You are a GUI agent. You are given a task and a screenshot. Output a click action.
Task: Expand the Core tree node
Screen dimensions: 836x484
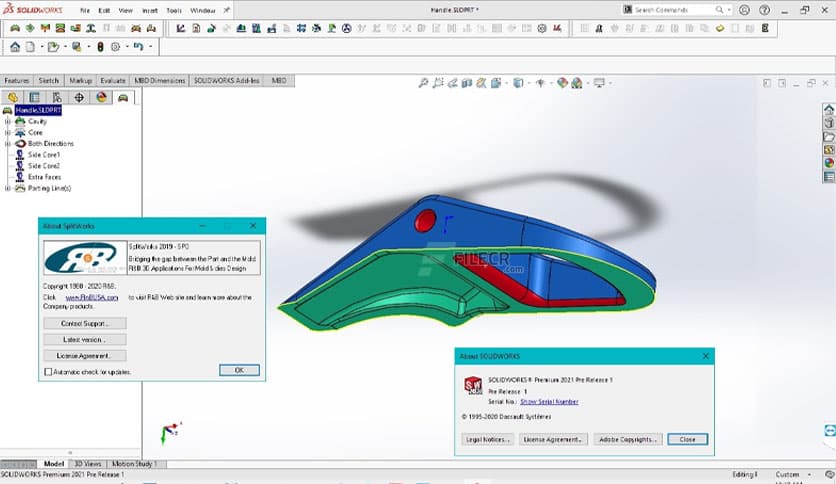coord(7,132)
